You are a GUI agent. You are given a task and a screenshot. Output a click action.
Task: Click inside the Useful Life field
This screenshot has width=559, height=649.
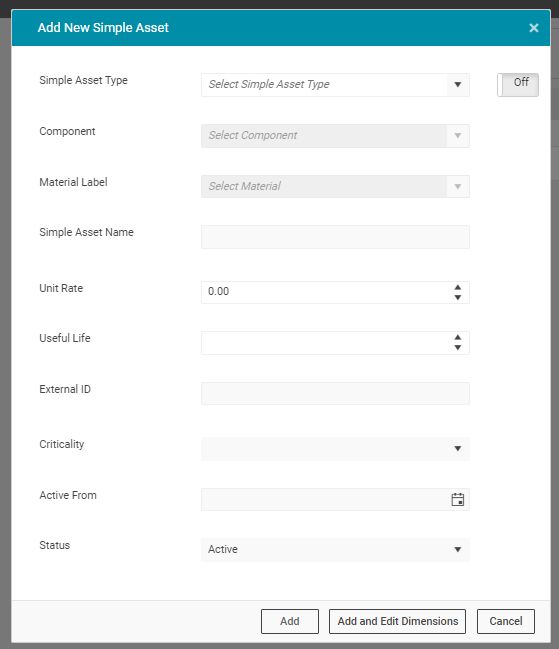(x=325, y=343)
